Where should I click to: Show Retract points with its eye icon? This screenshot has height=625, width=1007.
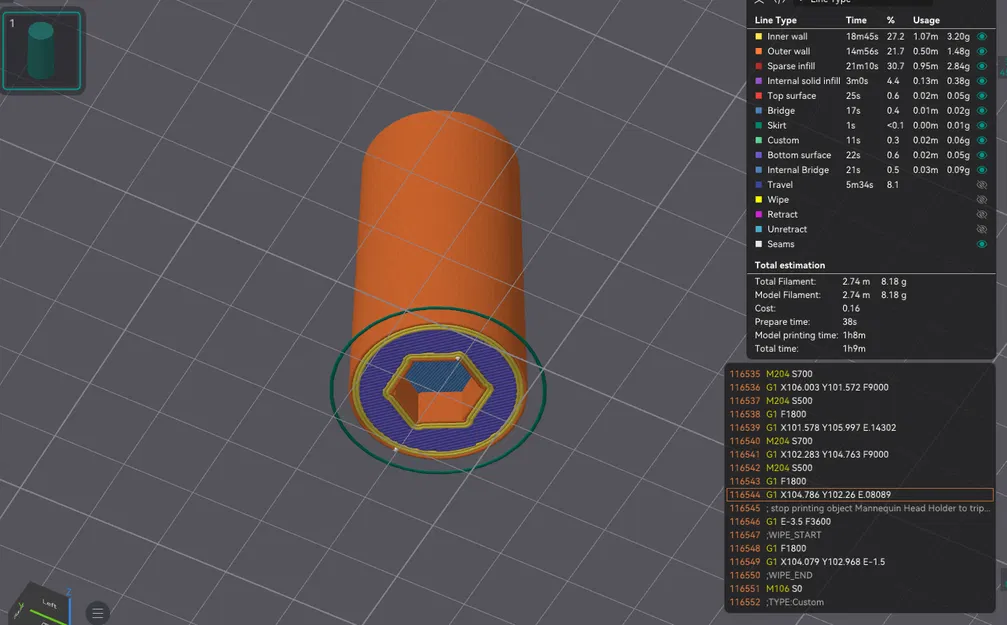click(981, 214)
